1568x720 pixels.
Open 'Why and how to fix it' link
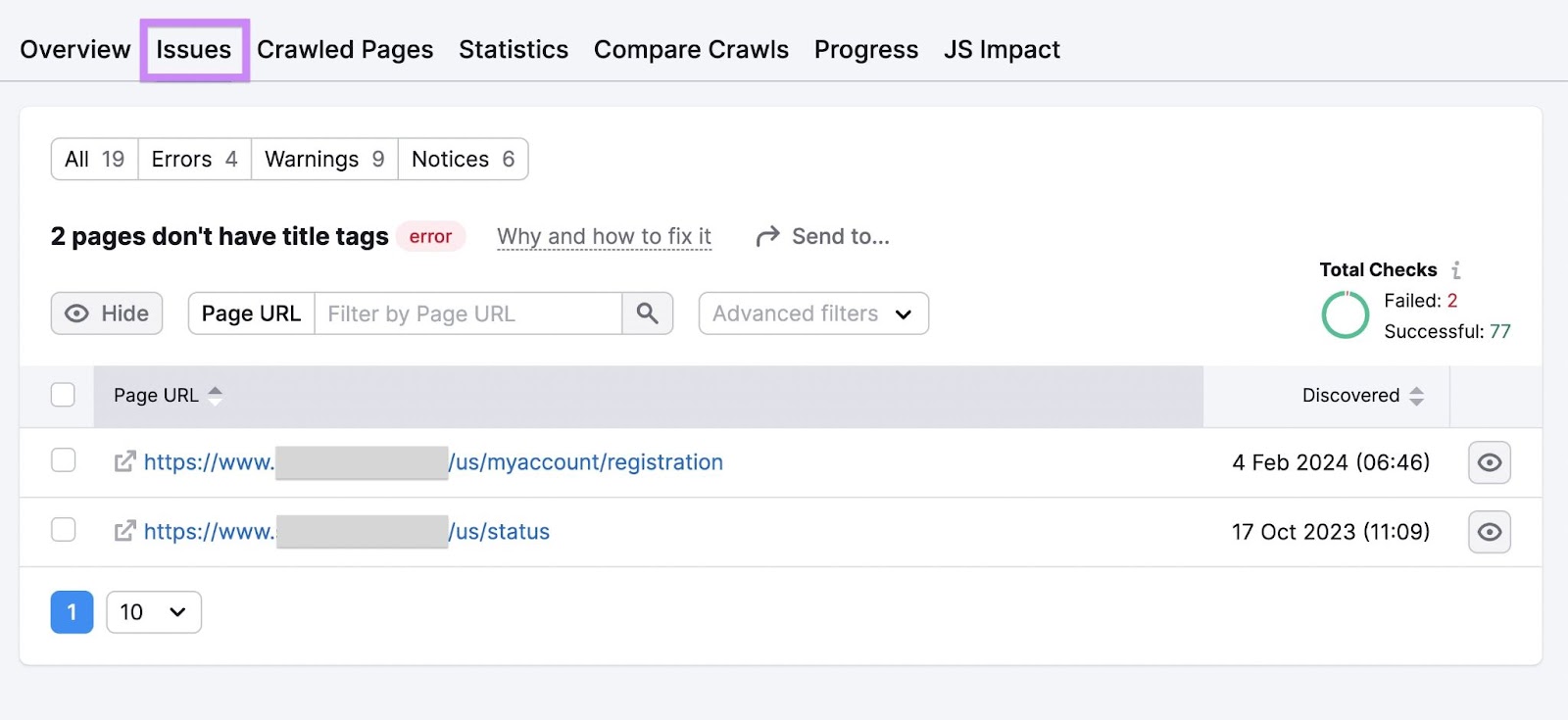604,236
